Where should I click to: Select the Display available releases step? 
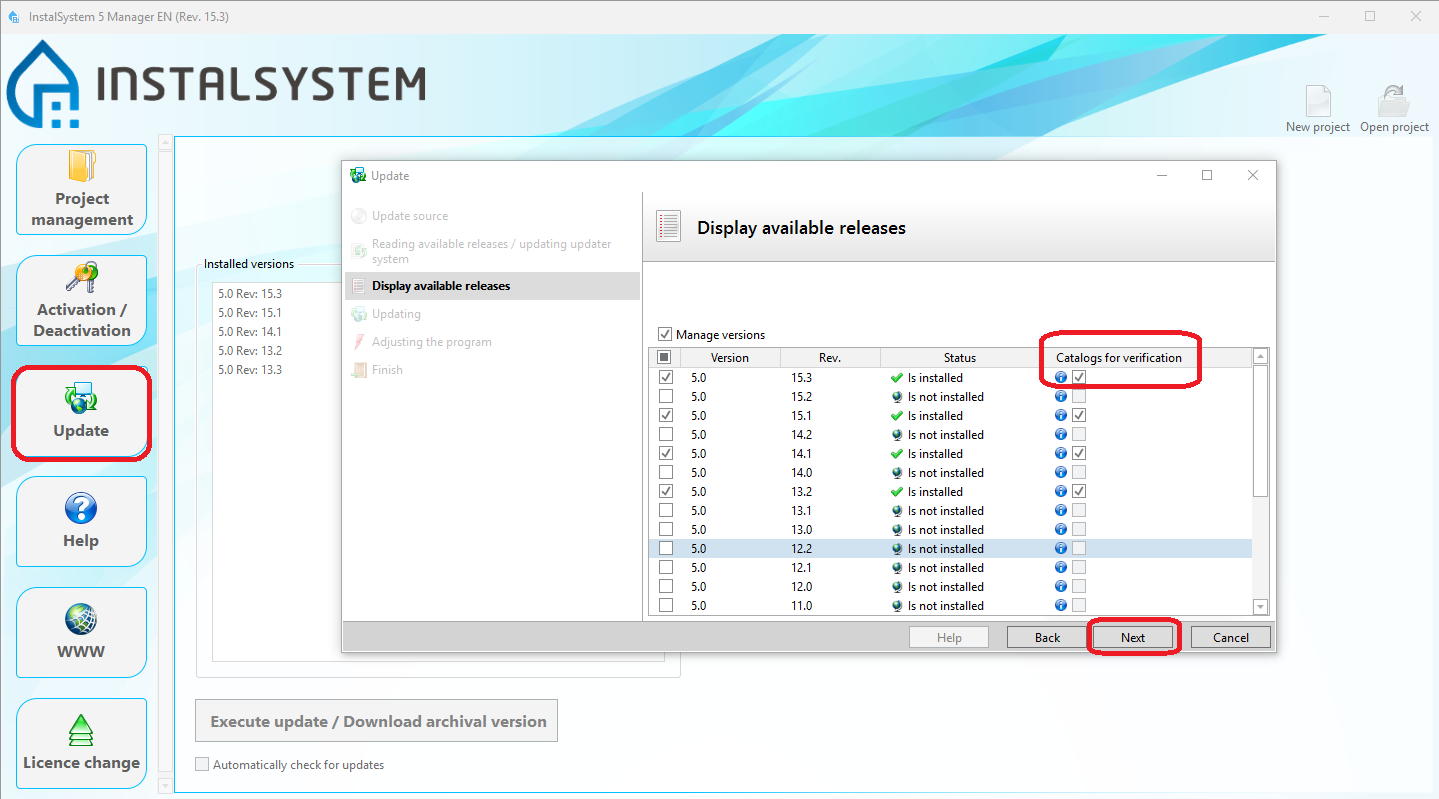click(441, 286)
